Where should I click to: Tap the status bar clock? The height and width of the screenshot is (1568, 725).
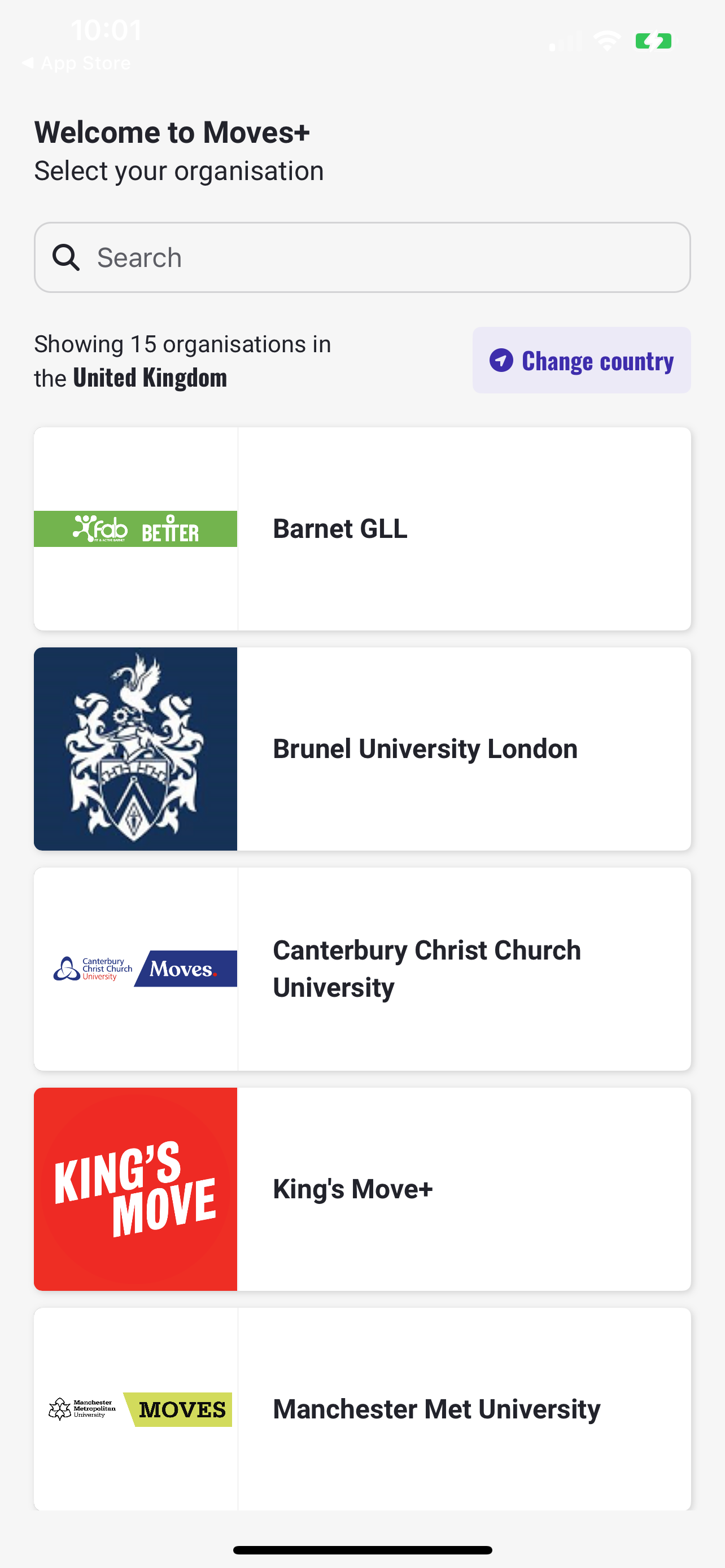pyautogui.click(x=106, y=30)
